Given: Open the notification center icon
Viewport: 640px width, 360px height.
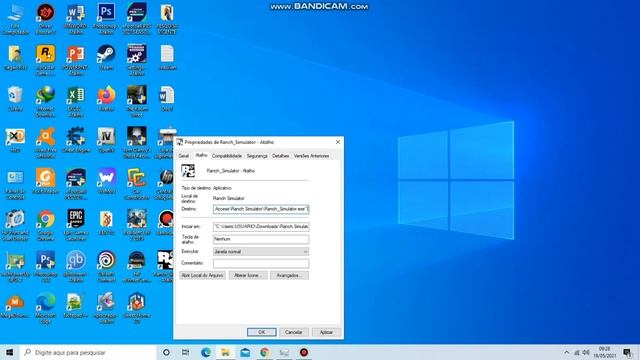Looking at the screenshot, I should point(627,352).
